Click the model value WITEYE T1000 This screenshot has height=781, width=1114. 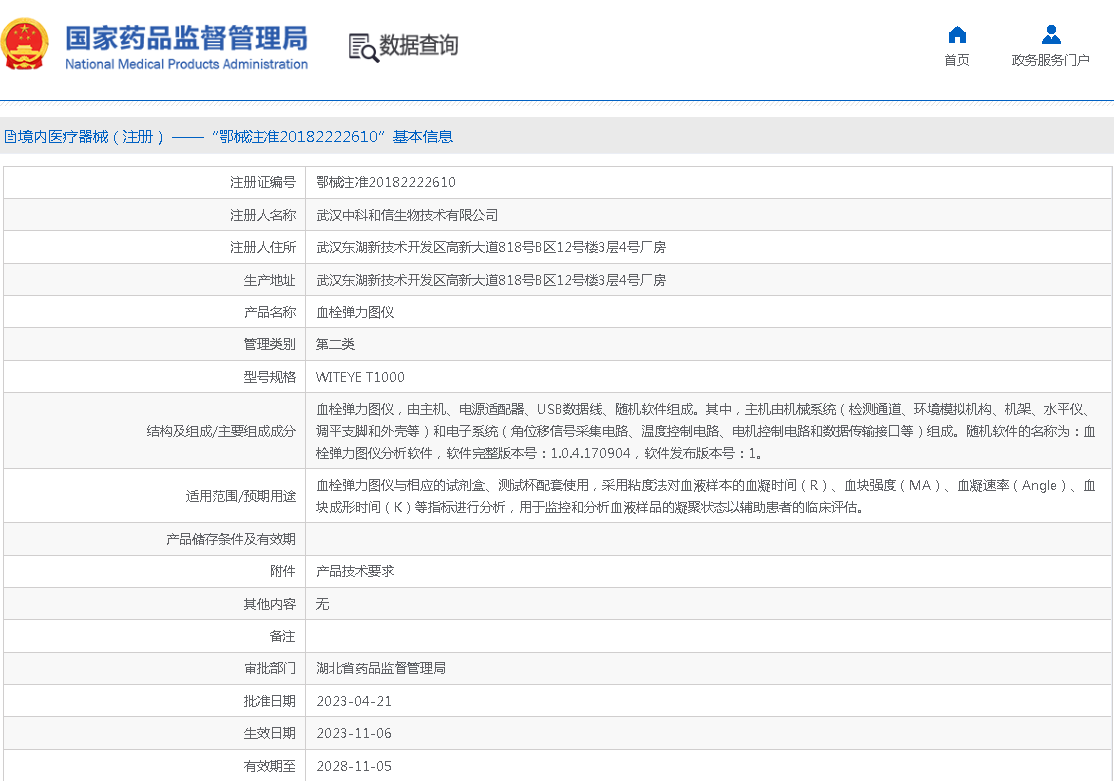pos(360,377)
